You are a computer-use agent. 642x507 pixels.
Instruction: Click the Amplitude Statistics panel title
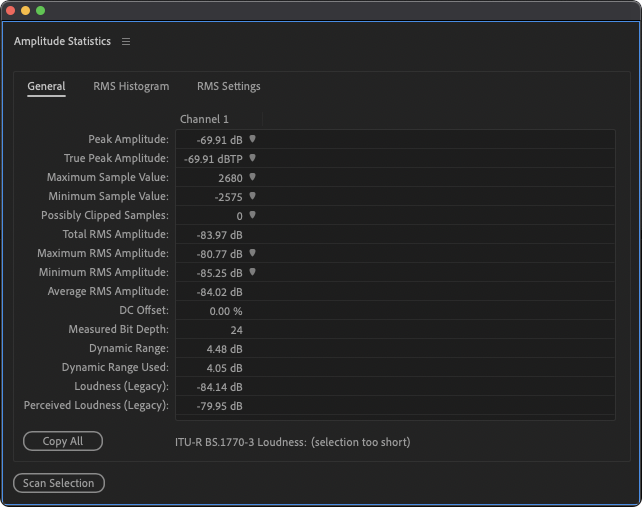tap(62, 41)
